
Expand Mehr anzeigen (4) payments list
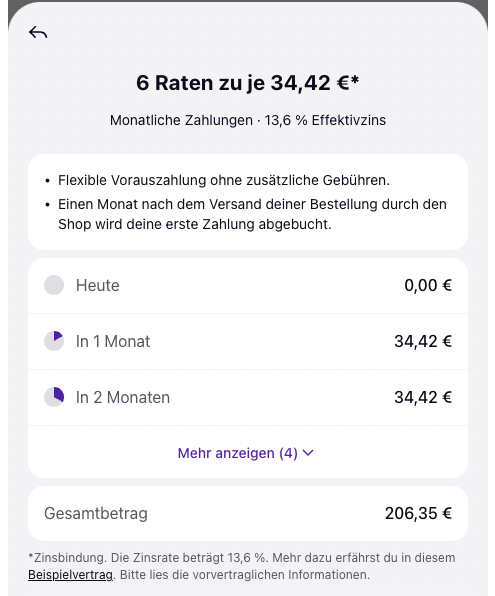246,453
